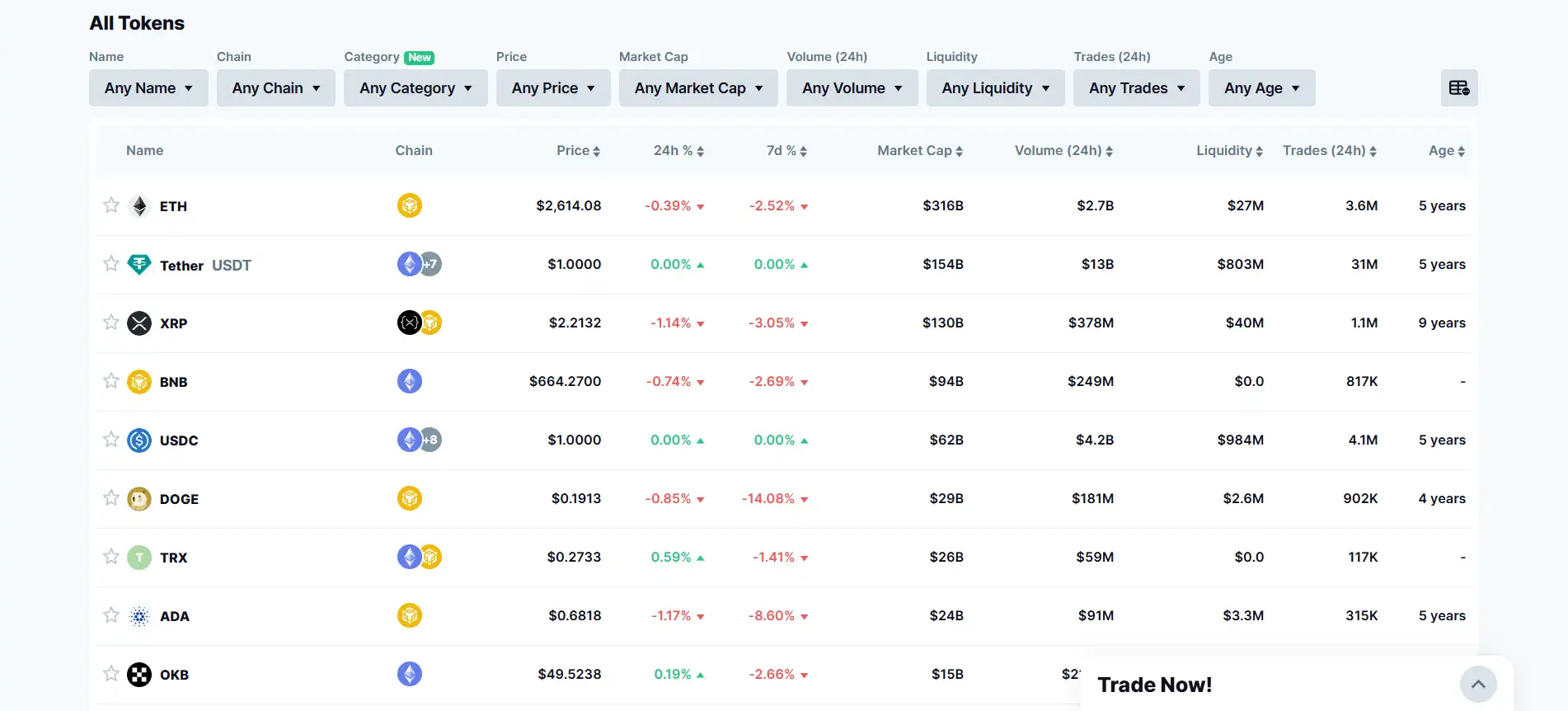Favorite ETH with the star toggle

[111, 205]
